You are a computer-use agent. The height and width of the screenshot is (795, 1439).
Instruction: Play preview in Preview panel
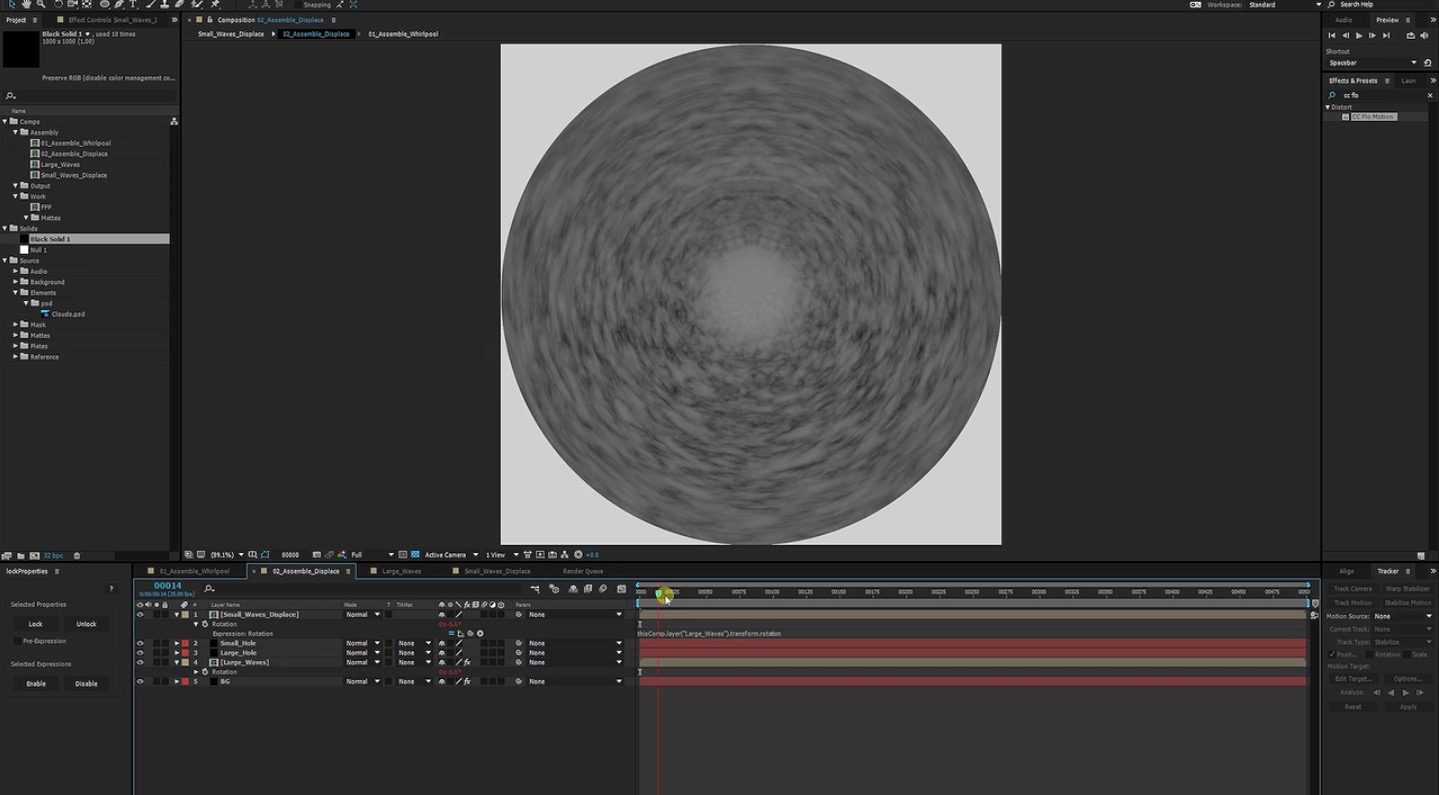coord(1359,35)
